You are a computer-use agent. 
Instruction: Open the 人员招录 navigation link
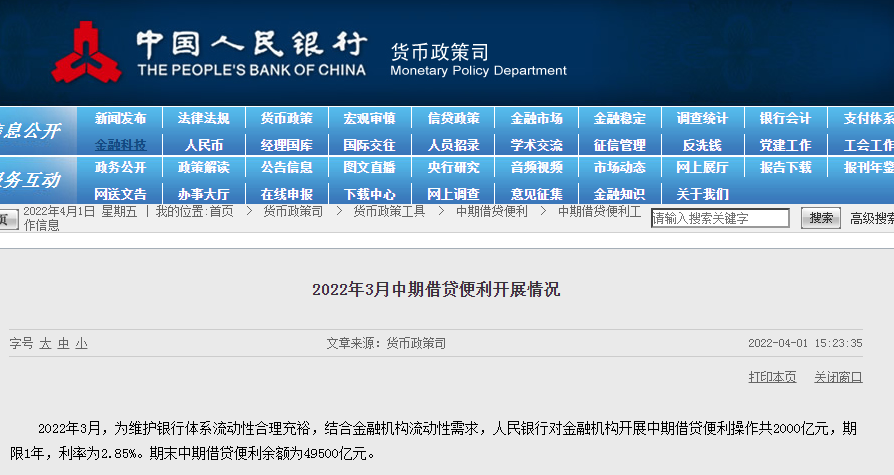coord(453,145)
